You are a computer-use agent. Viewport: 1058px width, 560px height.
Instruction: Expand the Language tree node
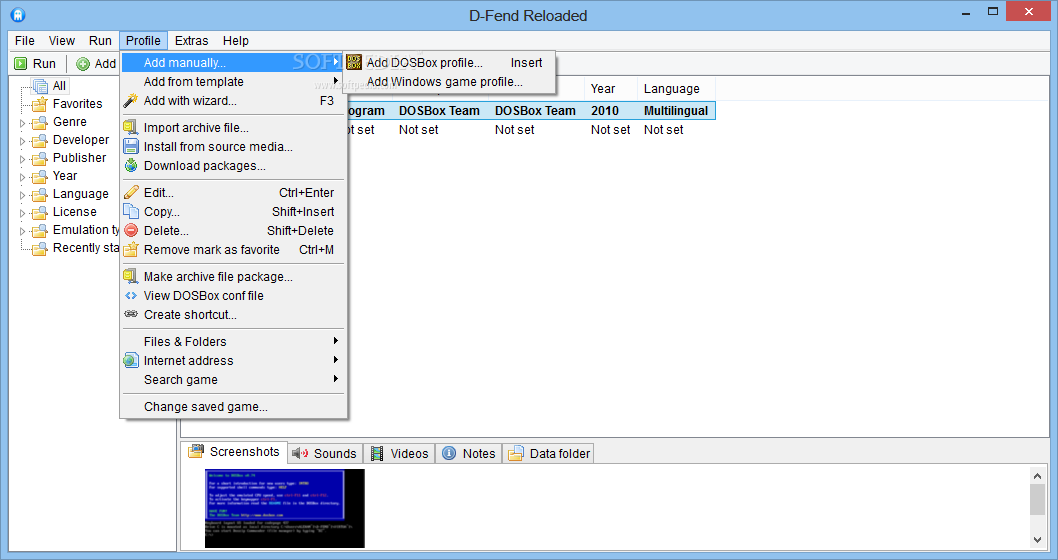click(22, 195)
